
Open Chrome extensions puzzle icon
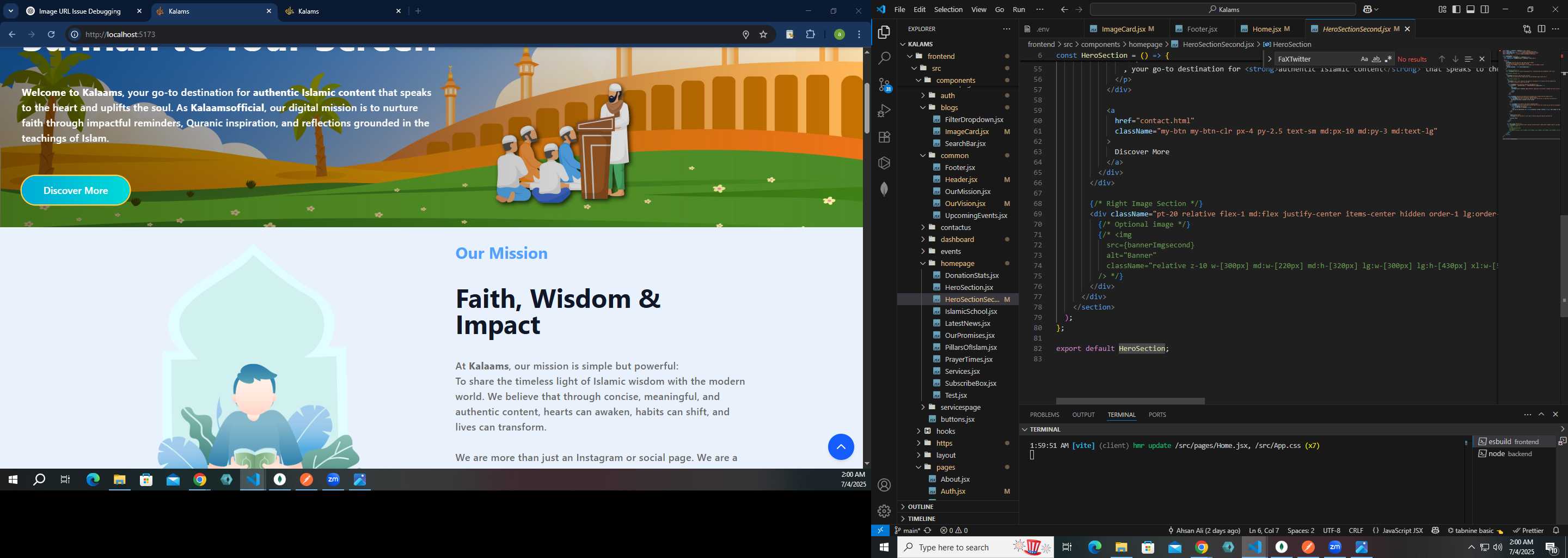click(810, 35)
